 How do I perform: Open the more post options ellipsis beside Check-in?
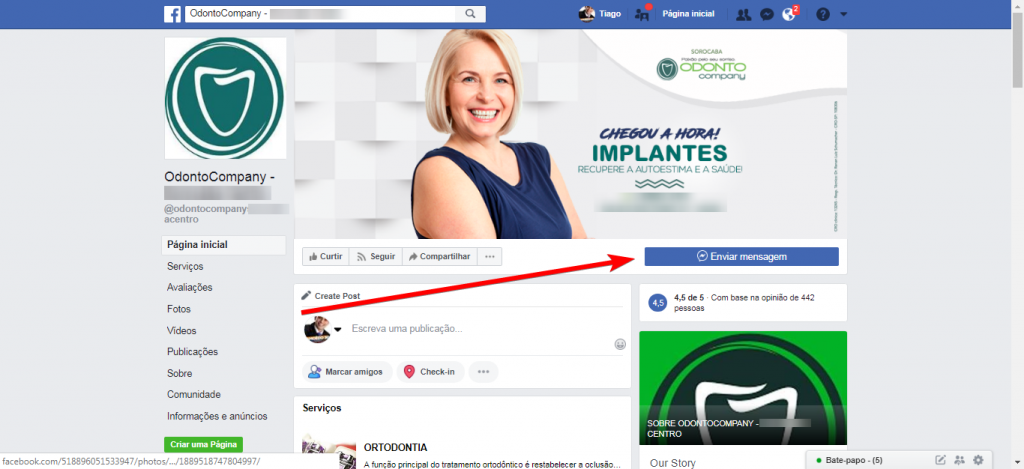tap(483, 372)
